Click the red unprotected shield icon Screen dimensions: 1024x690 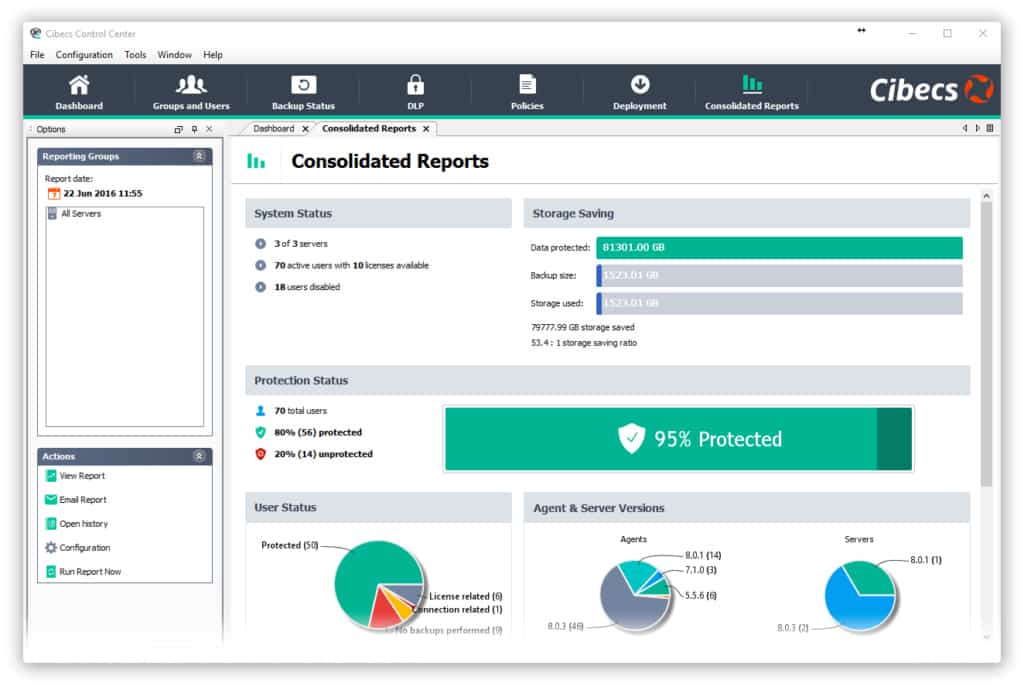(261, 454)
